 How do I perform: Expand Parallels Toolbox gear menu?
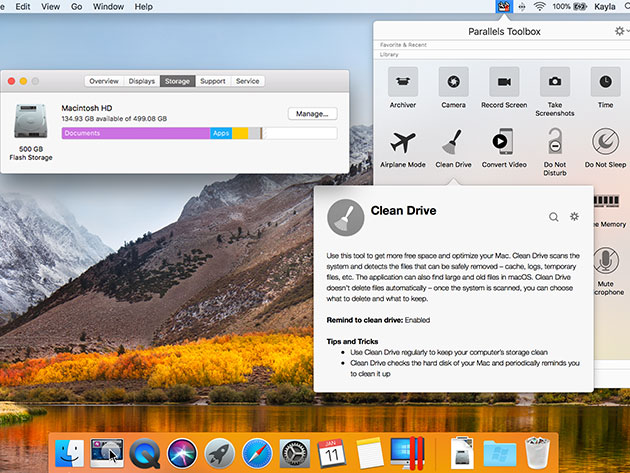620,31
